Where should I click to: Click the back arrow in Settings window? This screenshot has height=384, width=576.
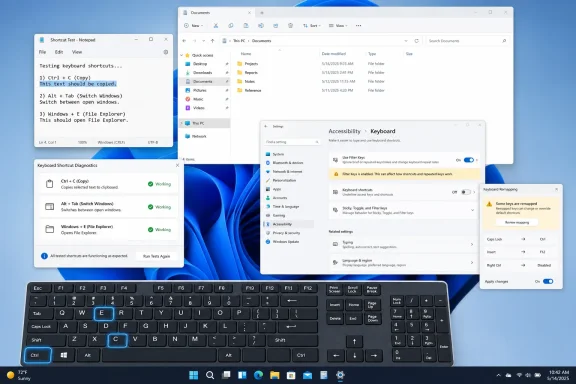point(266,126)
